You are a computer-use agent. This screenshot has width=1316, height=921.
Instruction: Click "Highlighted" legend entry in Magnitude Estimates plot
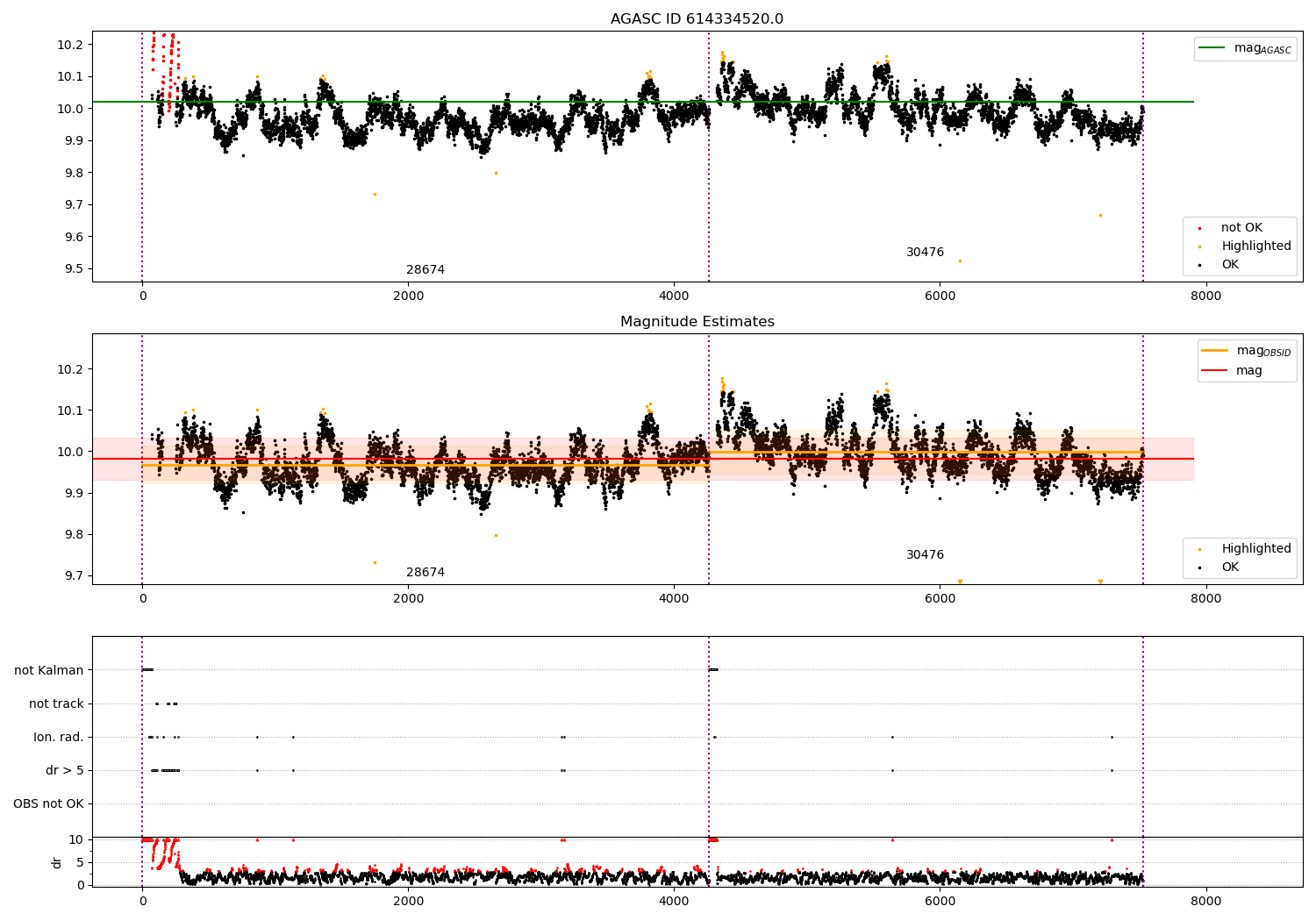coord(1246,549)
